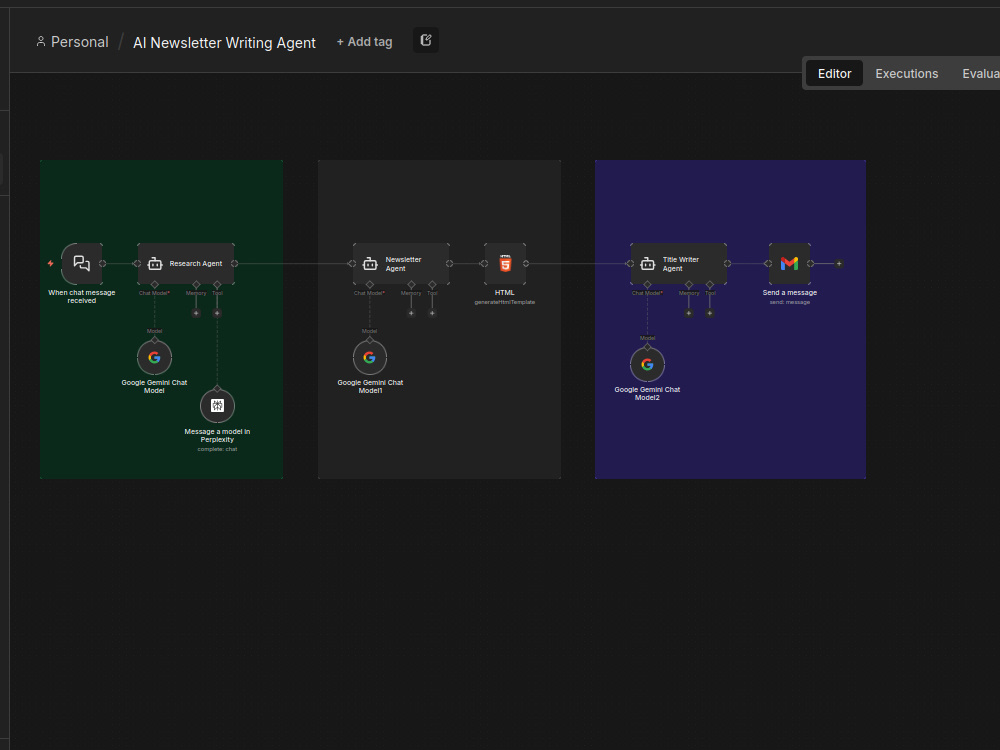Click the chat trigger output connector

tap(103, 263)
